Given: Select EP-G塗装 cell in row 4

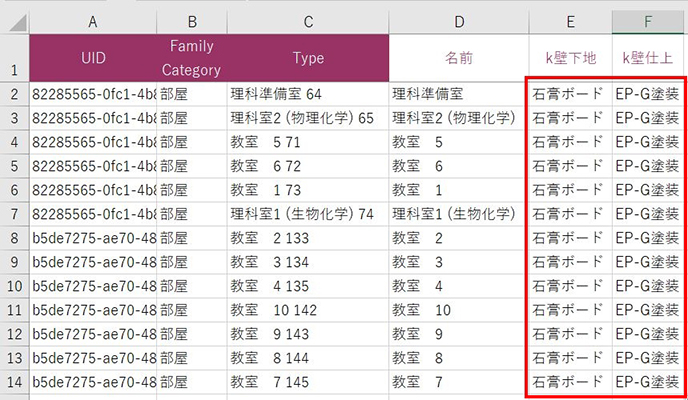Looking at the screenshot, I should click(648, 142).
